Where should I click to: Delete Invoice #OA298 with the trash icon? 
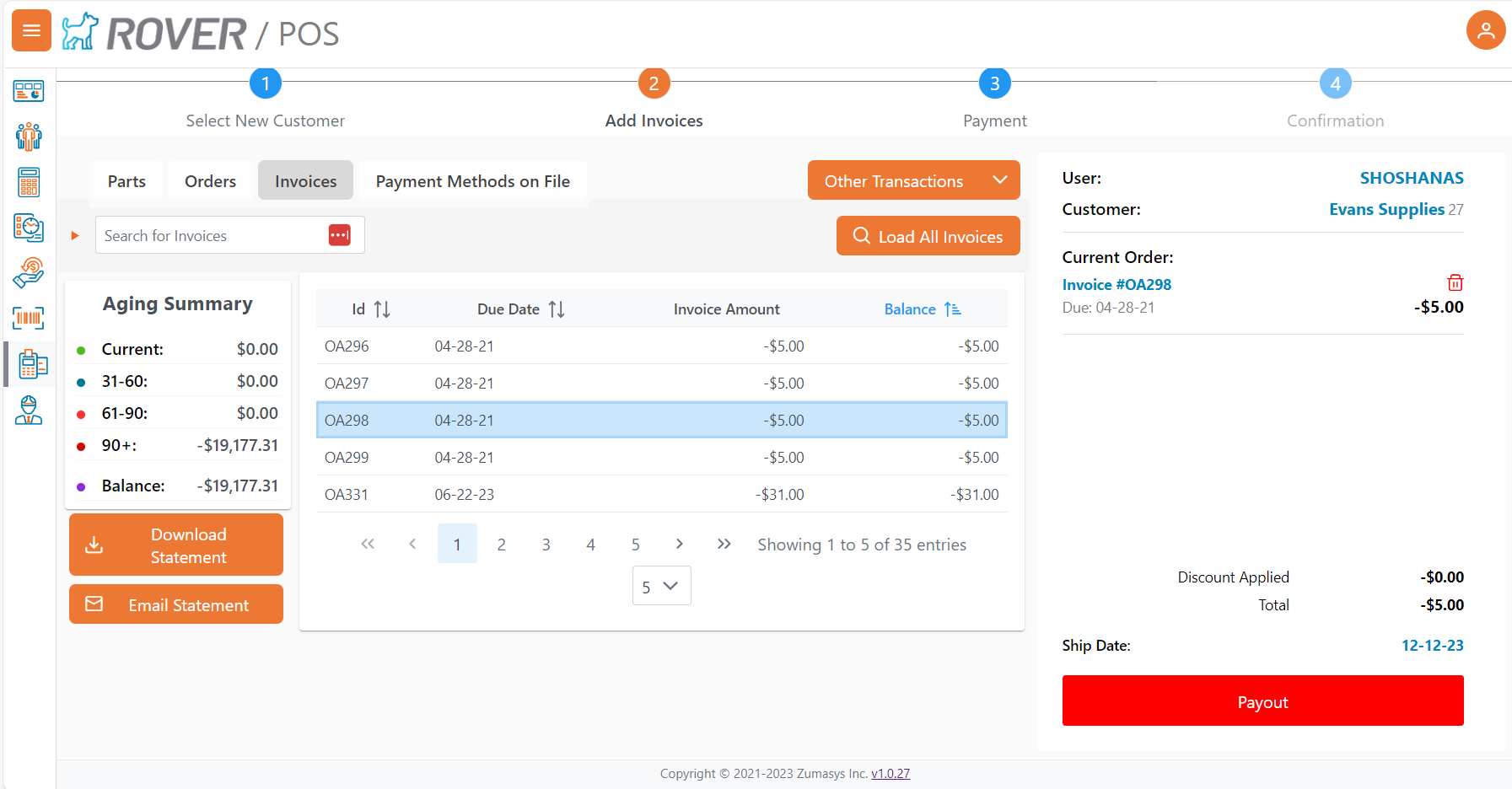tap(1456, 283)
